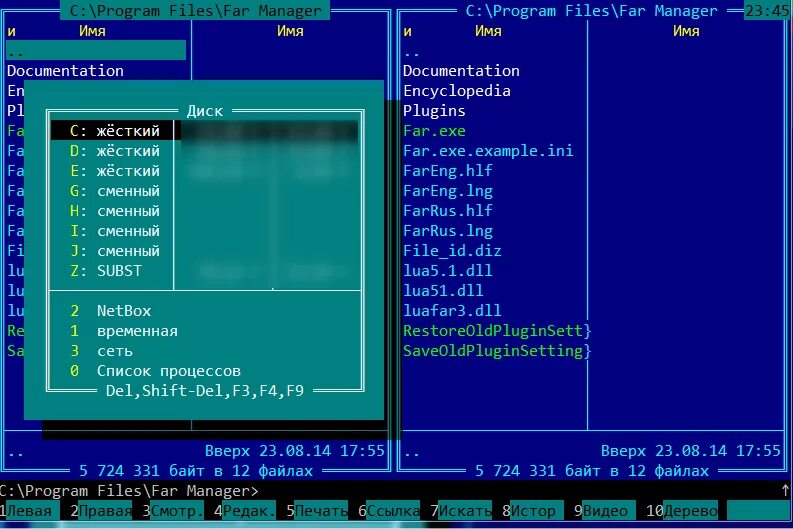Screen dimensions: 793x529
Task: Click the 8 Истор function key button
Action: point(533,510)
